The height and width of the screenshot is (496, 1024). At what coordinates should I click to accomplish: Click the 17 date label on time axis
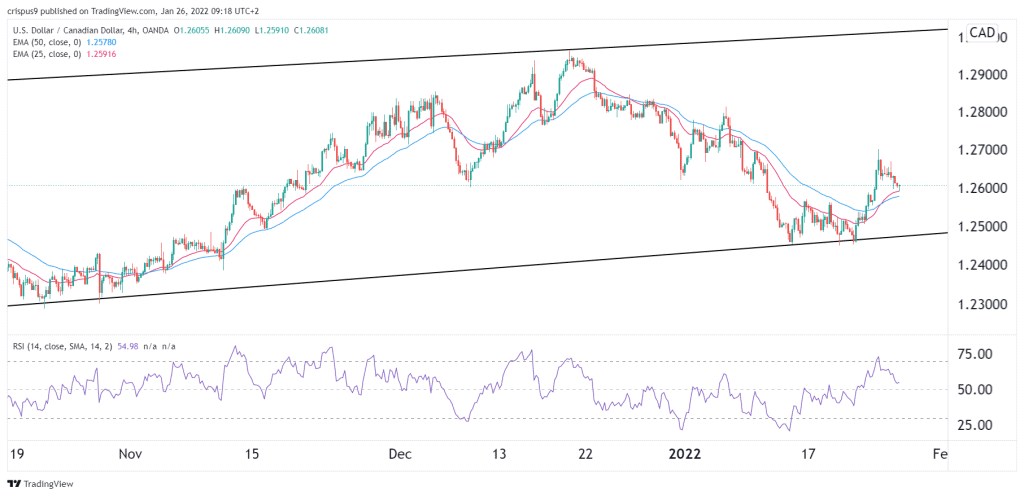point(808,454)
